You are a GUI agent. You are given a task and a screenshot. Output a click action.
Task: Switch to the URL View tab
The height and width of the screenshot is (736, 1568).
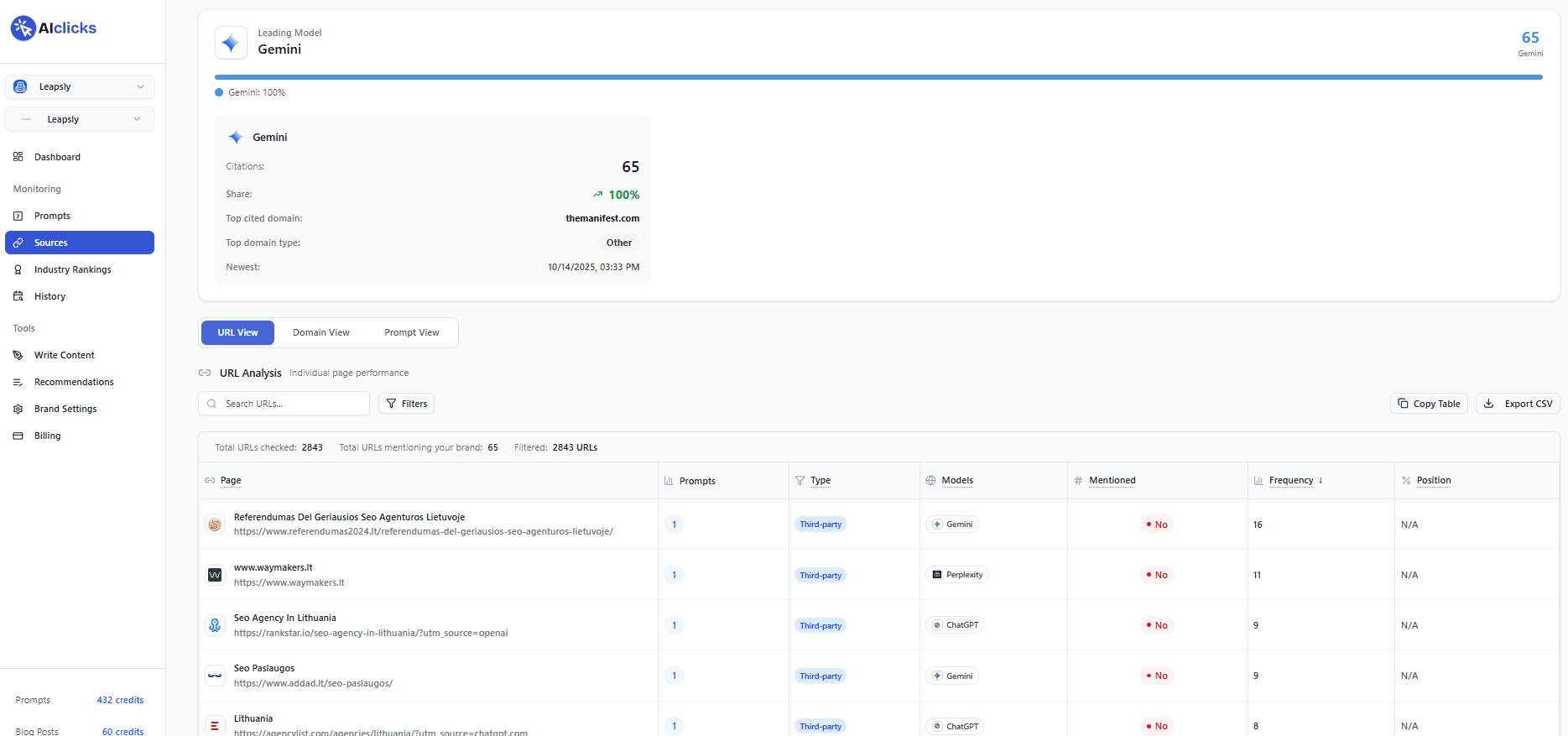[x=237, y=332]
